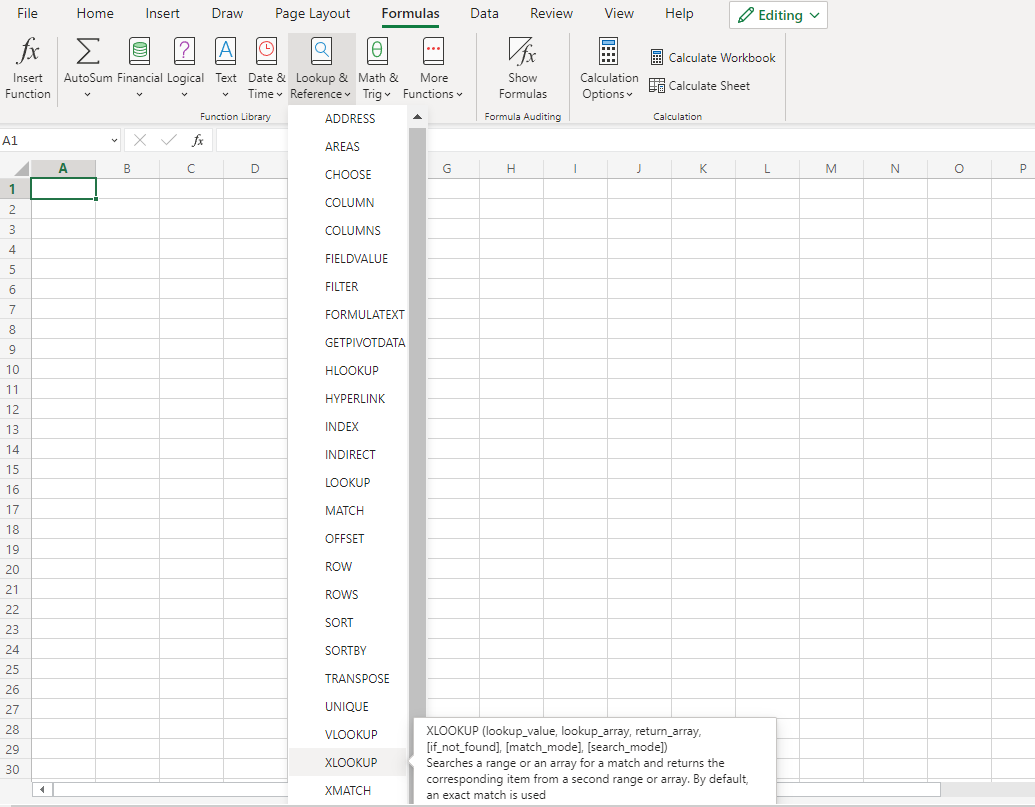The height and width of the screenshot is (807, 1035).
Task: Switch to the Data ribbon tab
Action: [484, 14]
